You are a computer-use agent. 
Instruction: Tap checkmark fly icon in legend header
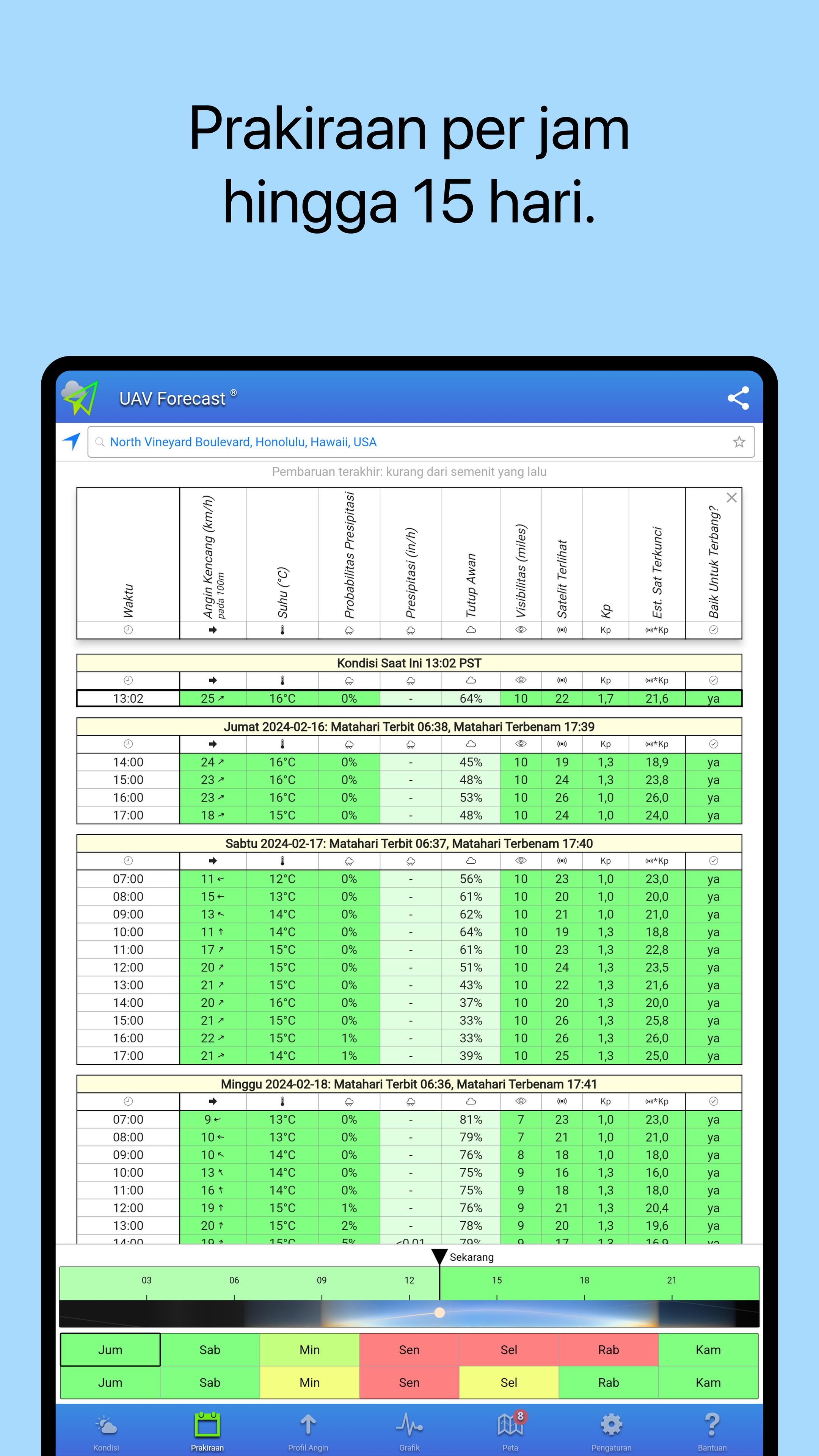coord(713,630)
